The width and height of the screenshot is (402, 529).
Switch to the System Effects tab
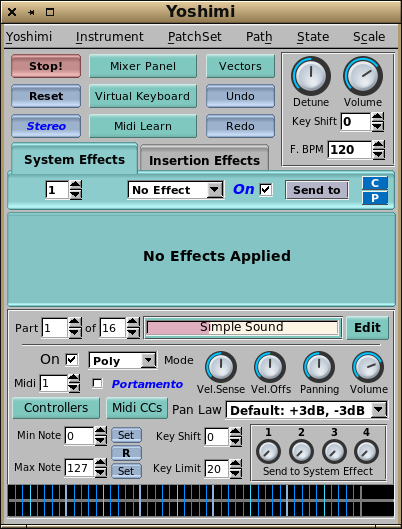75,159
